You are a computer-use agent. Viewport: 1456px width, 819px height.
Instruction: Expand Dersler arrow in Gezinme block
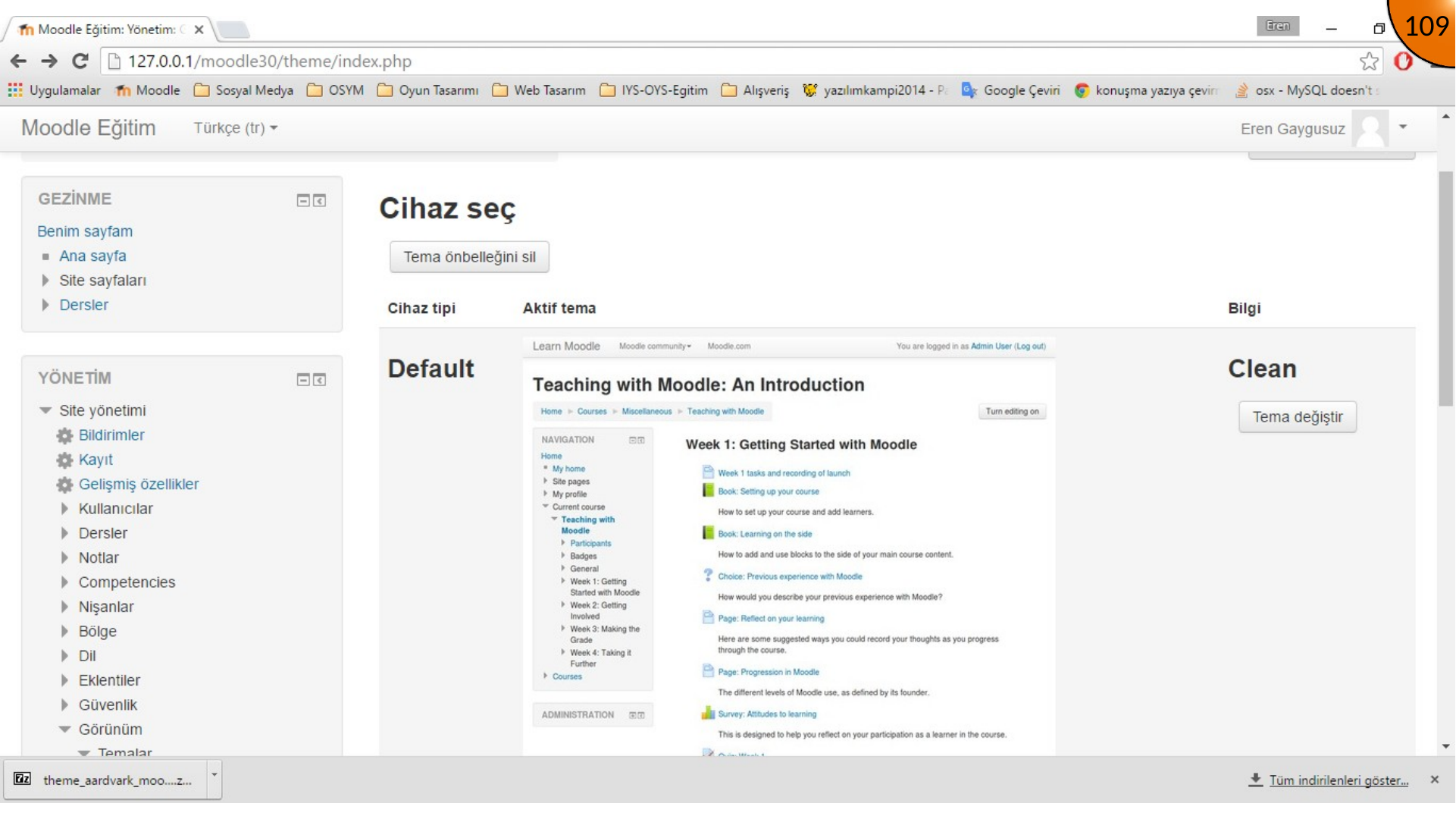point(45,305)
